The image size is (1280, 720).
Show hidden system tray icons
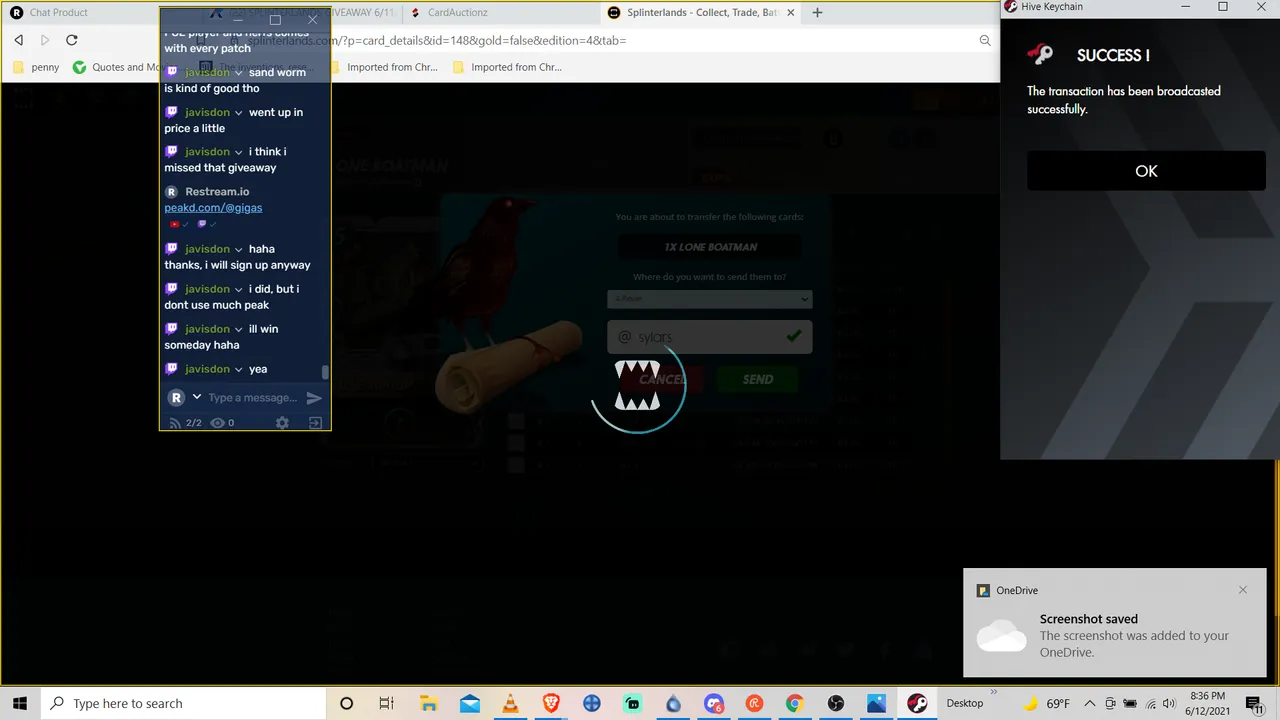[x=1092, y=704]
